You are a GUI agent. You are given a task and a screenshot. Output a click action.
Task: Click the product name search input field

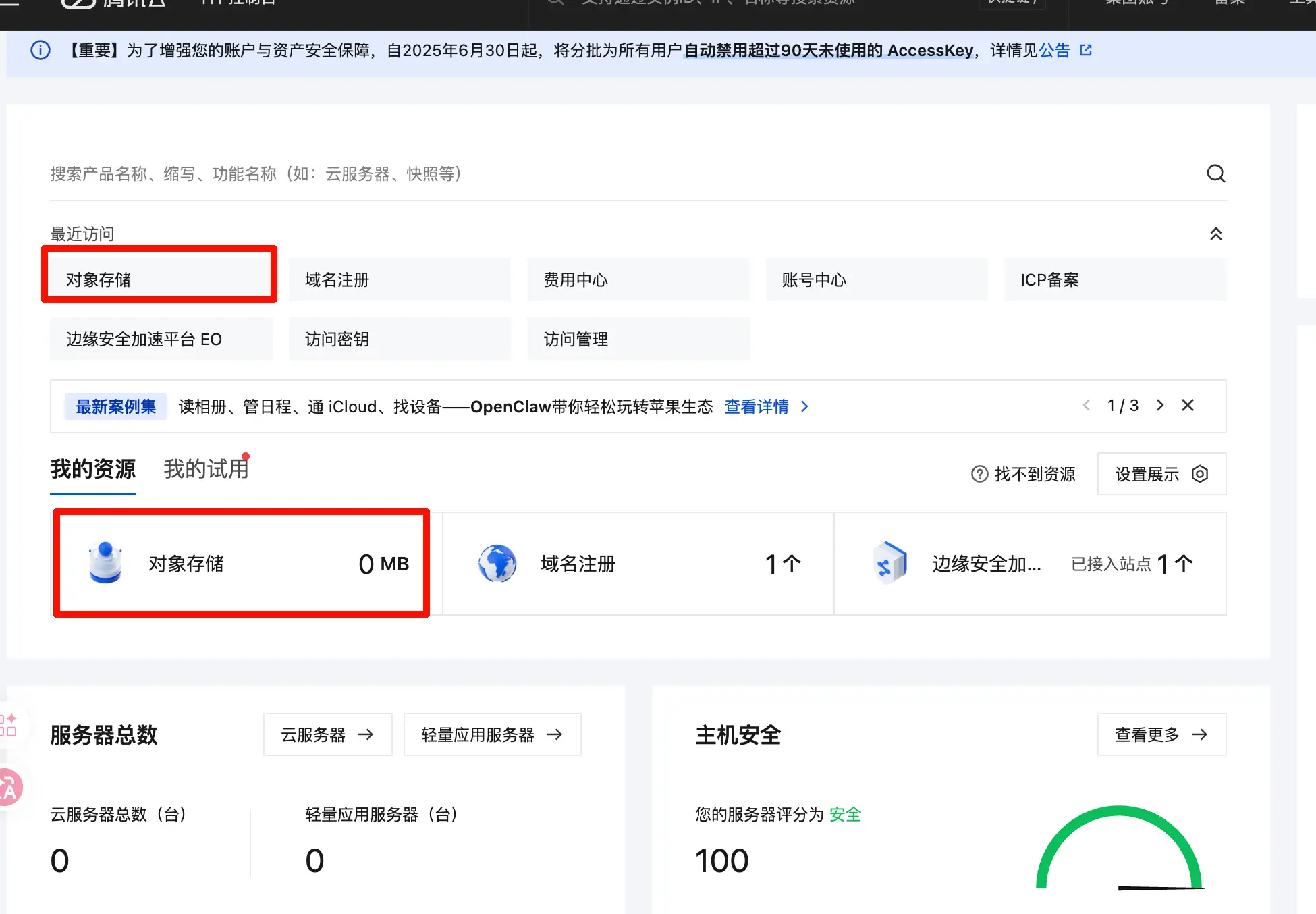click(607, 174)
